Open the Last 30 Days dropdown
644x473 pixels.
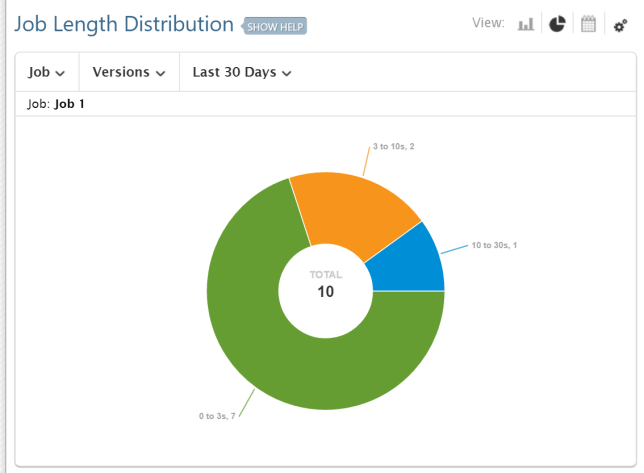point(242,72)
